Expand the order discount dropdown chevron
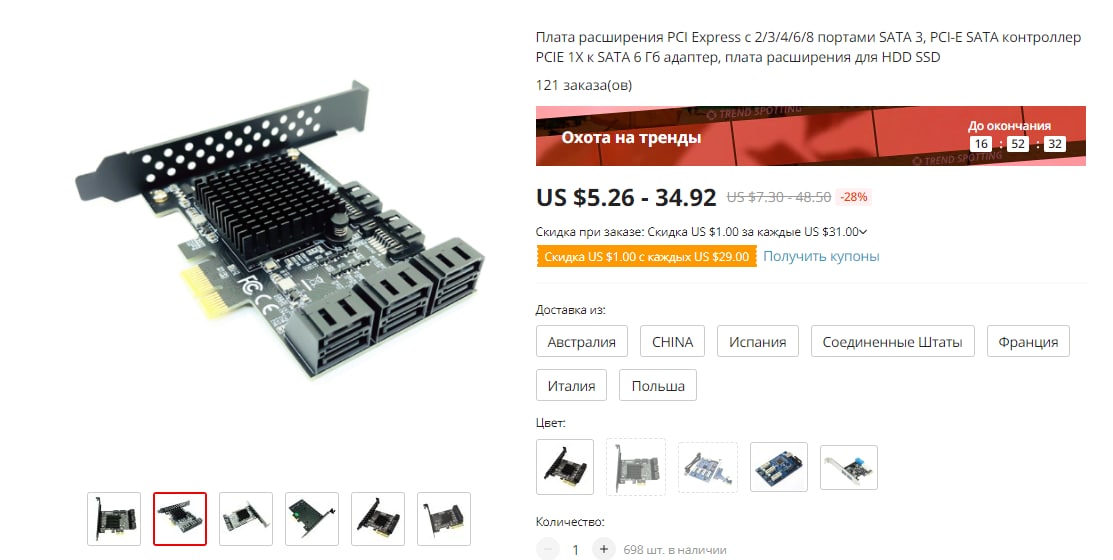The height and width of the screenshot is (560, 1113). click(x=863, y=232)
